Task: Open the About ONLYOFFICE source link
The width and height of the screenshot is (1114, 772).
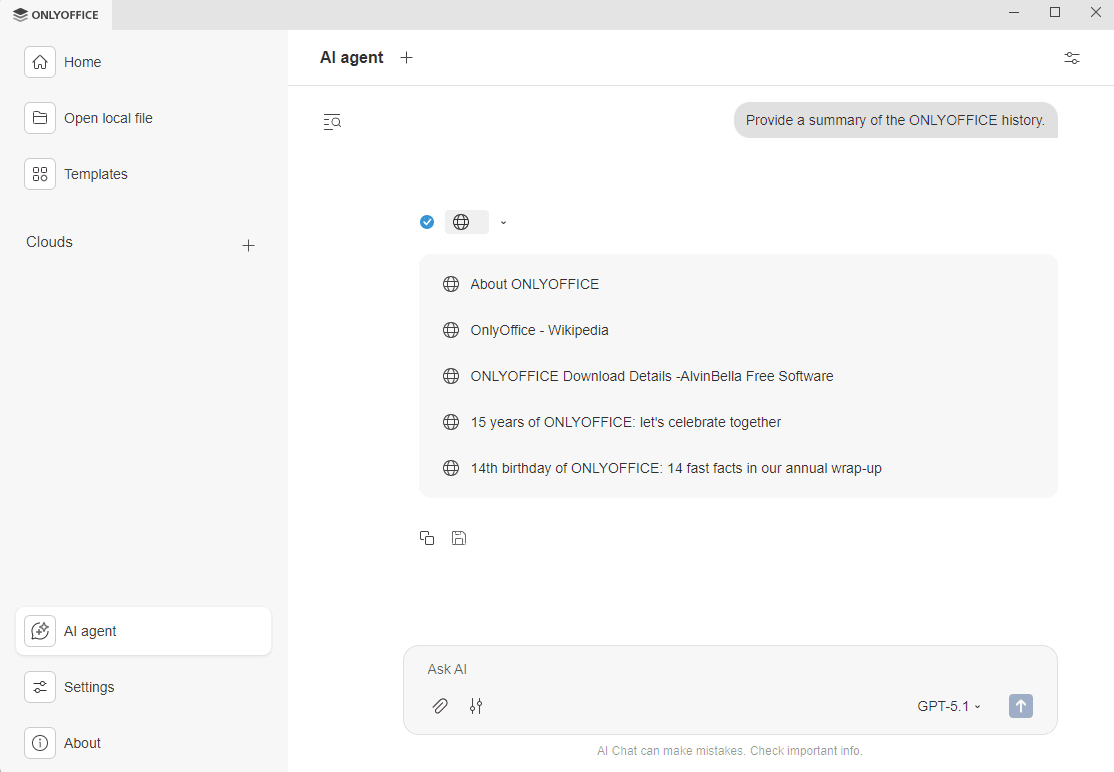Action: point(534,284)
